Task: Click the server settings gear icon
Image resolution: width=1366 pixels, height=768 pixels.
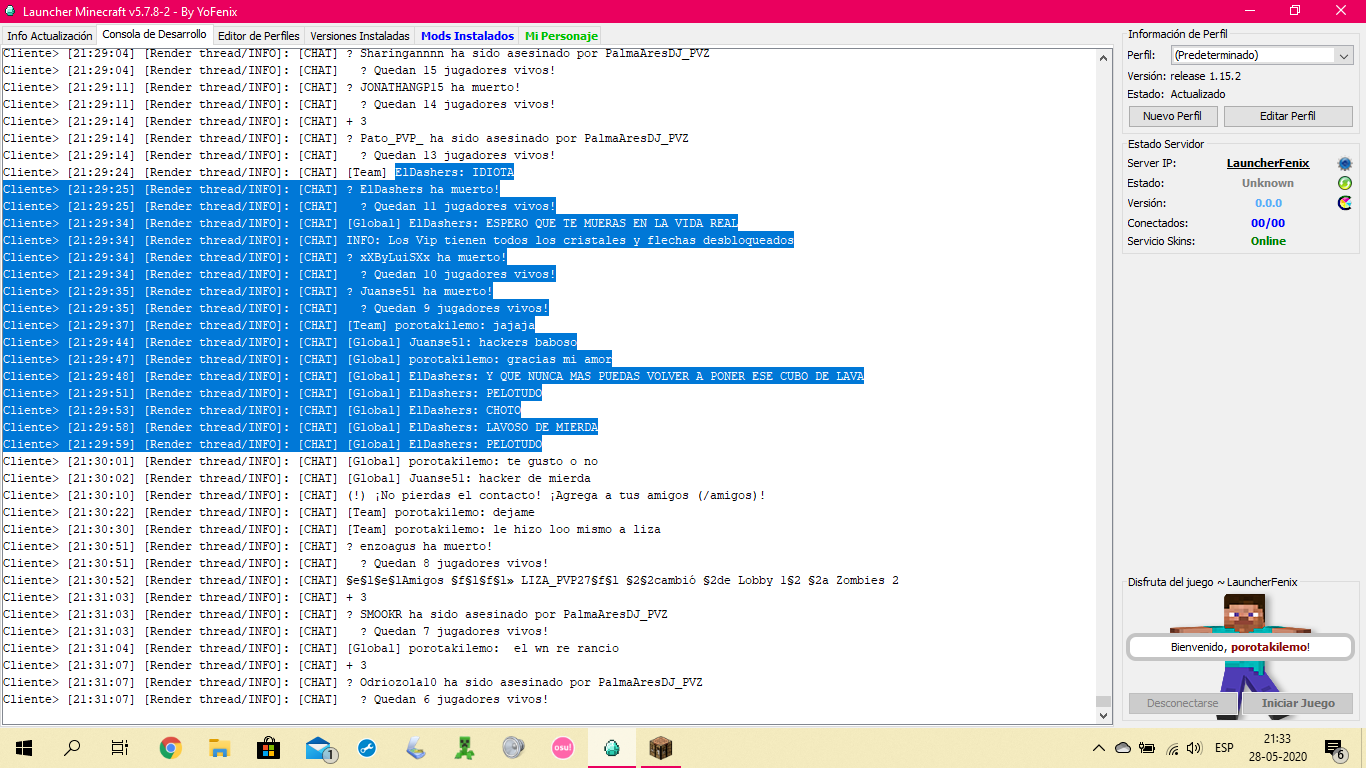Action: 1345,163
